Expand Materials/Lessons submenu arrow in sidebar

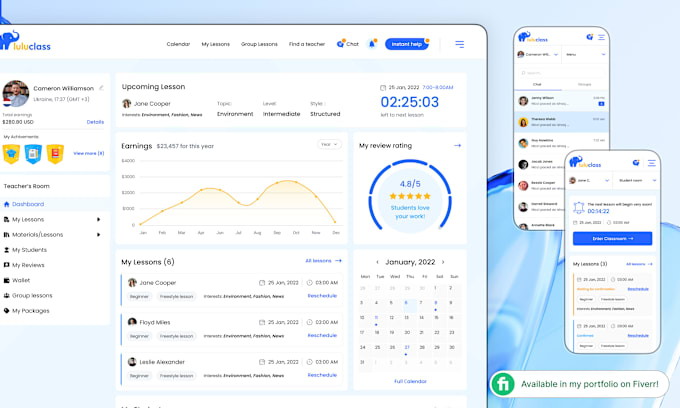pyautogui.click(x=98, y=235)
